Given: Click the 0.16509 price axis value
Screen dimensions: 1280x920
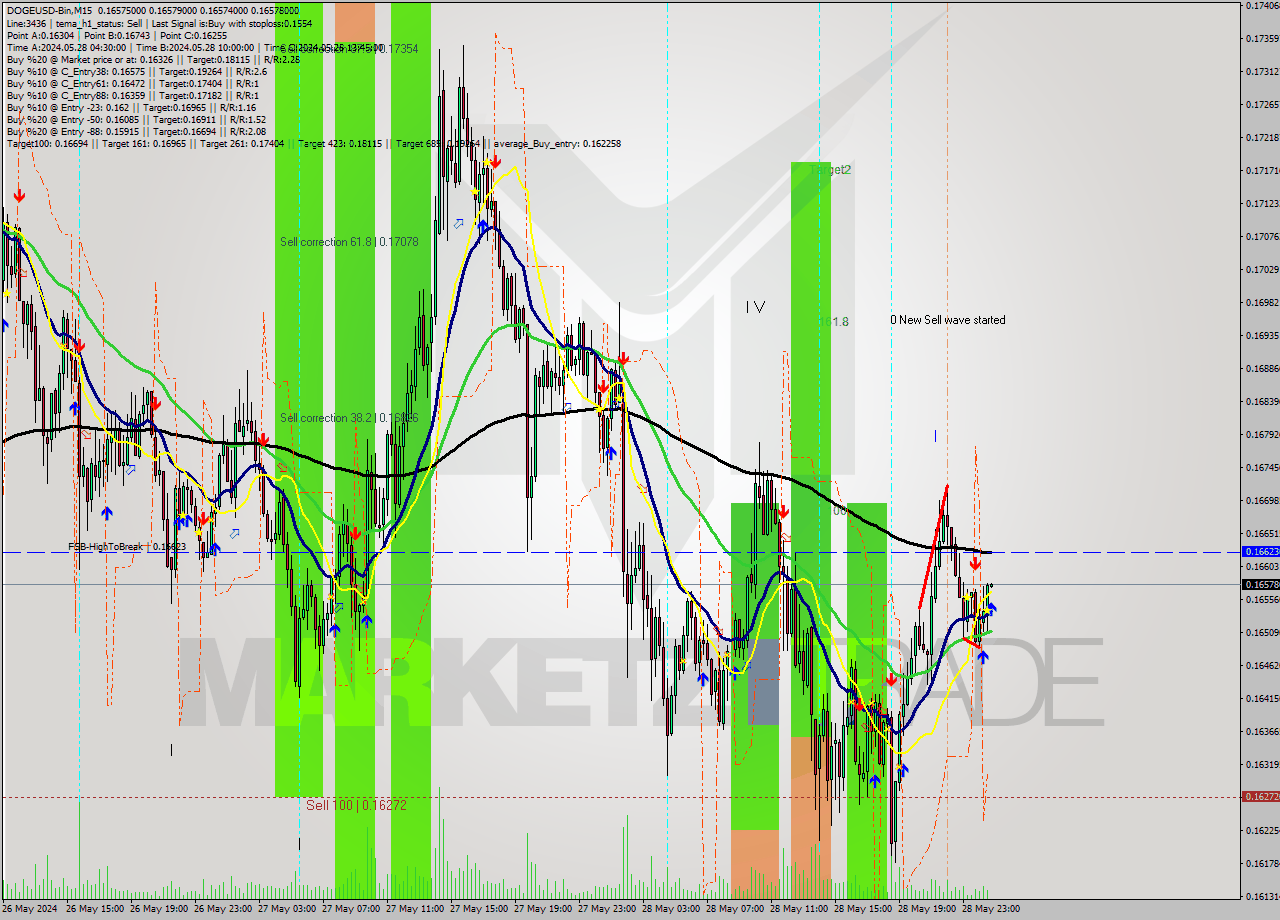Looking at the screenshot, I should 1261,632.
